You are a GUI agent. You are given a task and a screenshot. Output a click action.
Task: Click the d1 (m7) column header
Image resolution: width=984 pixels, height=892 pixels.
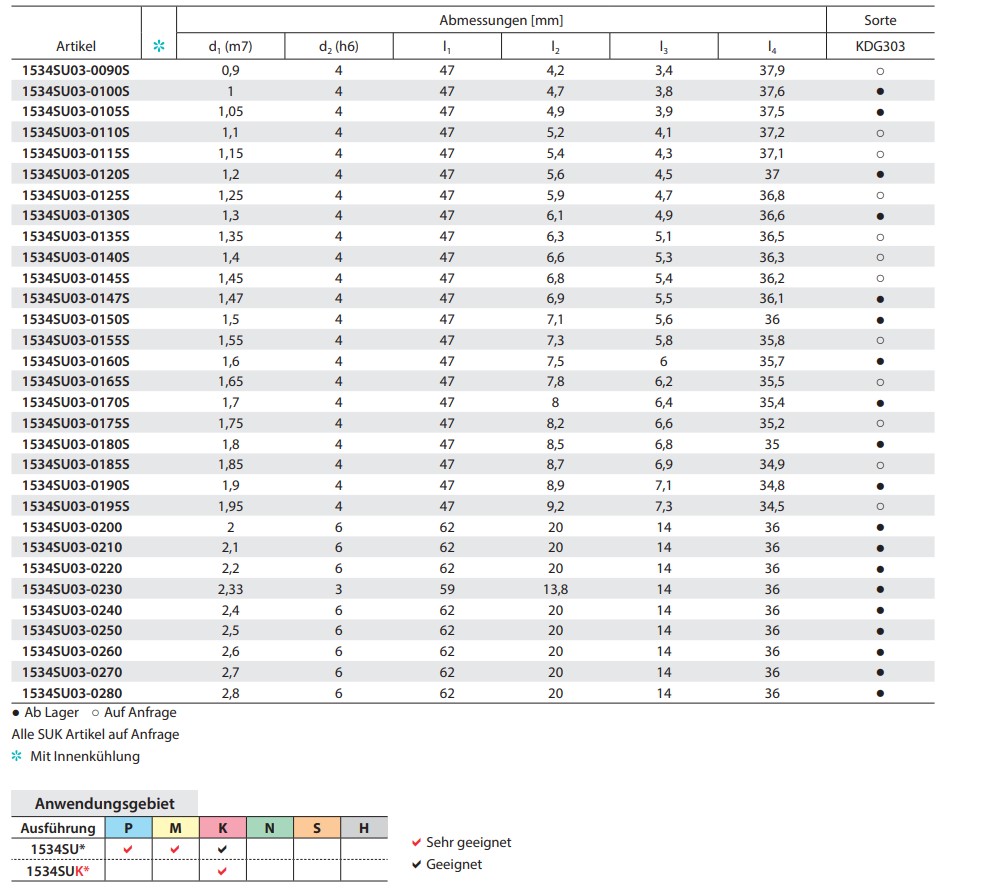coord(230,46)
